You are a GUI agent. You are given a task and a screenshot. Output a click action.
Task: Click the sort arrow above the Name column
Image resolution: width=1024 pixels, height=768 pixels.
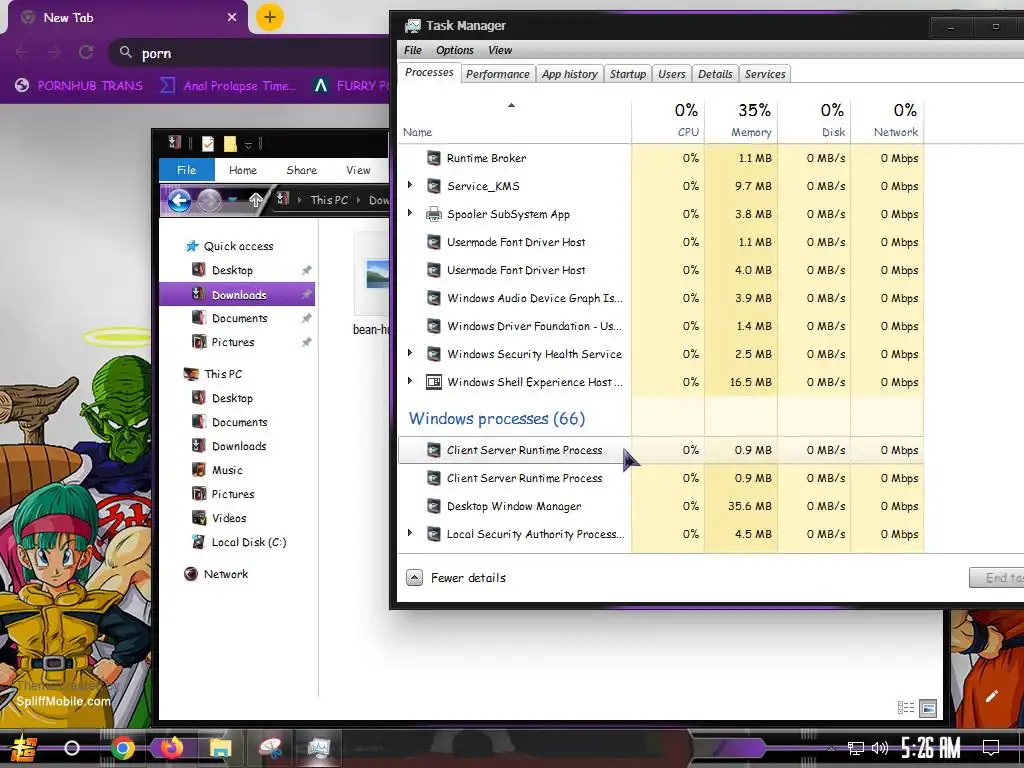pyautogui.click(x=511, y=105)
